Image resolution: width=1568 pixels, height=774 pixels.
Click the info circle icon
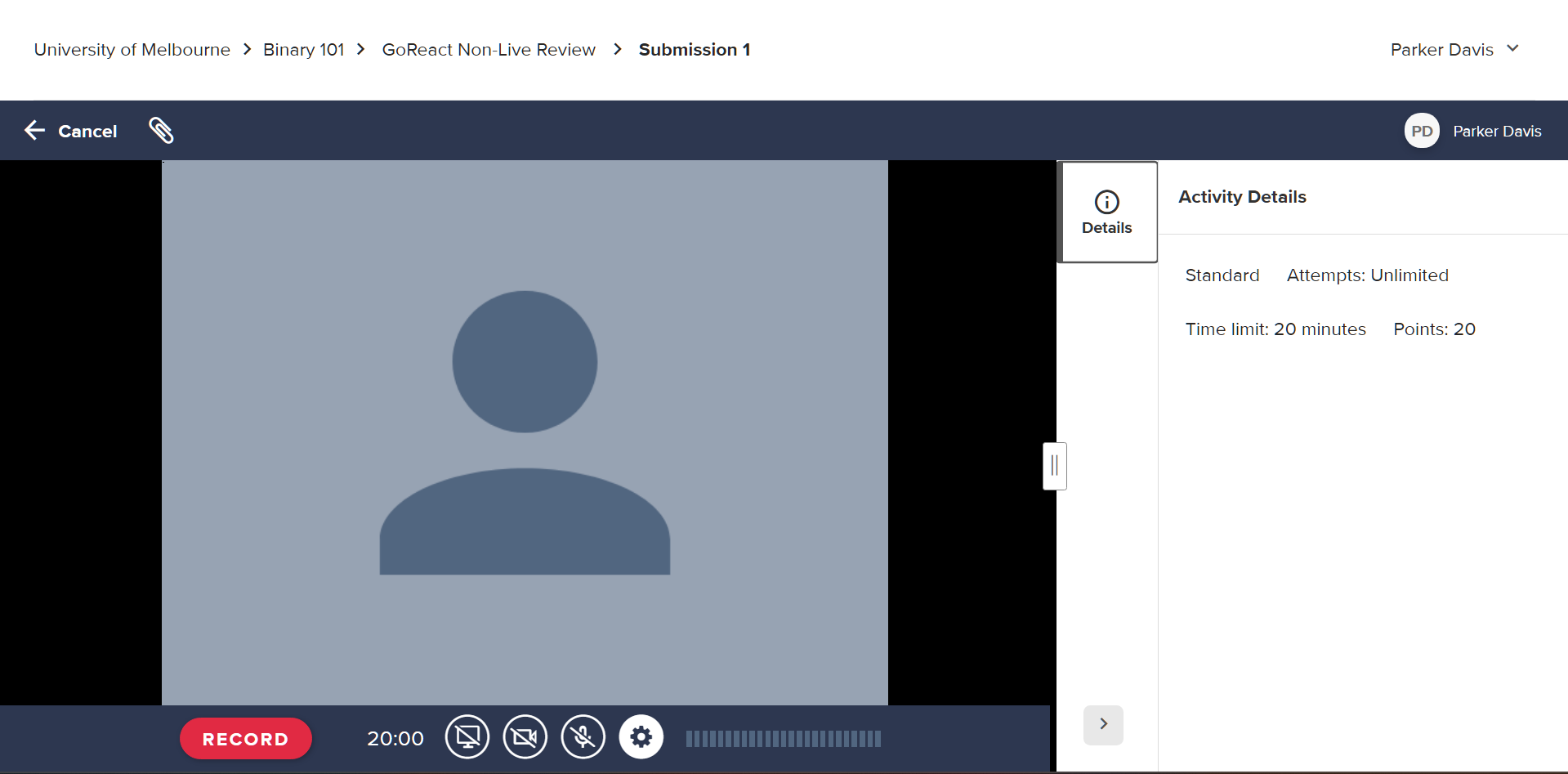click(1107, 202)
